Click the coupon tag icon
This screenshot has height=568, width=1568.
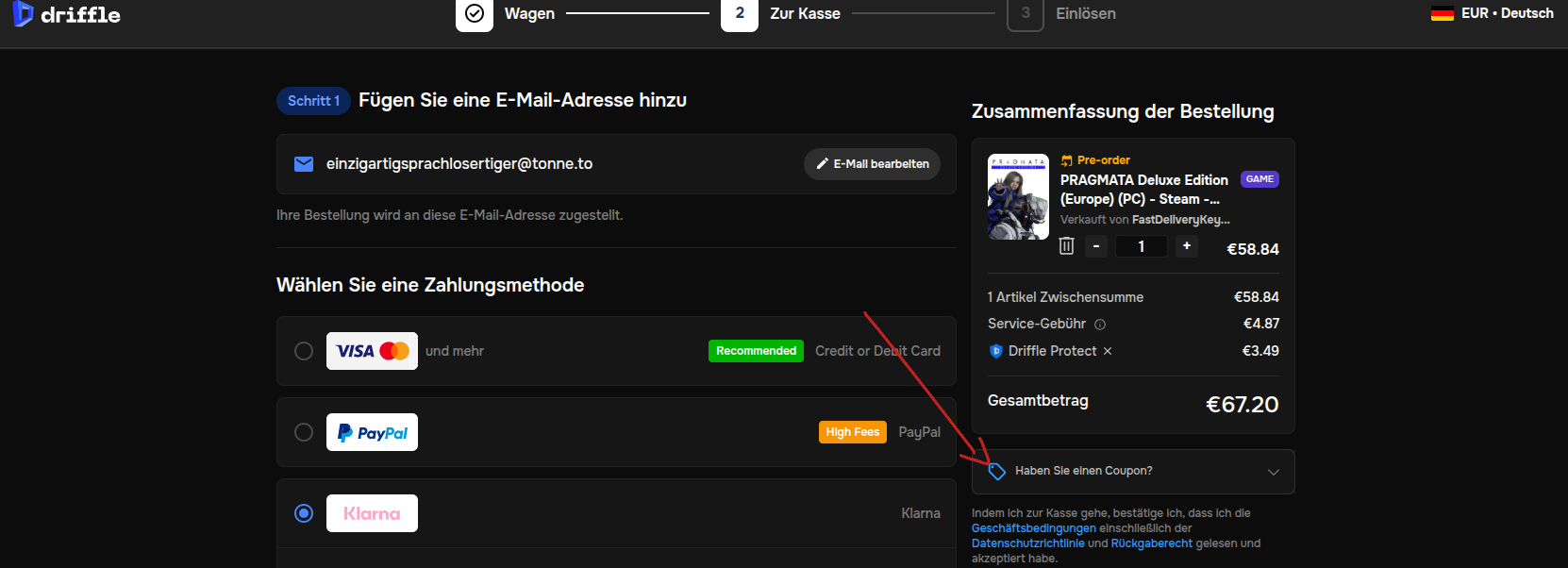pyautogui.click(x=997, y=471)
